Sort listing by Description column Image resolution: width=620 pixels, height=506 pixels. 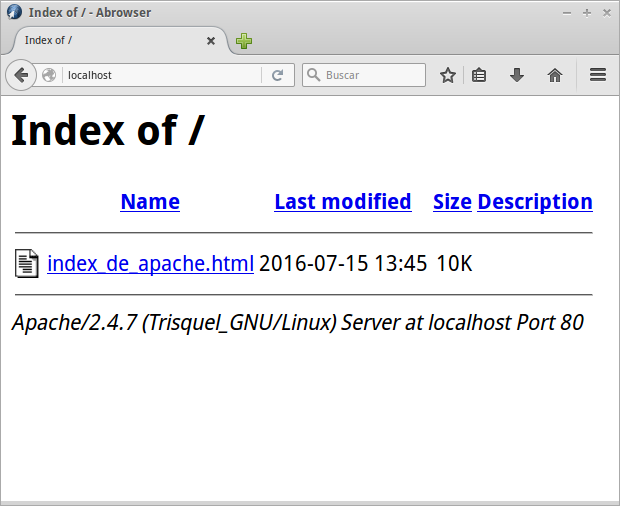coord(535,202)
